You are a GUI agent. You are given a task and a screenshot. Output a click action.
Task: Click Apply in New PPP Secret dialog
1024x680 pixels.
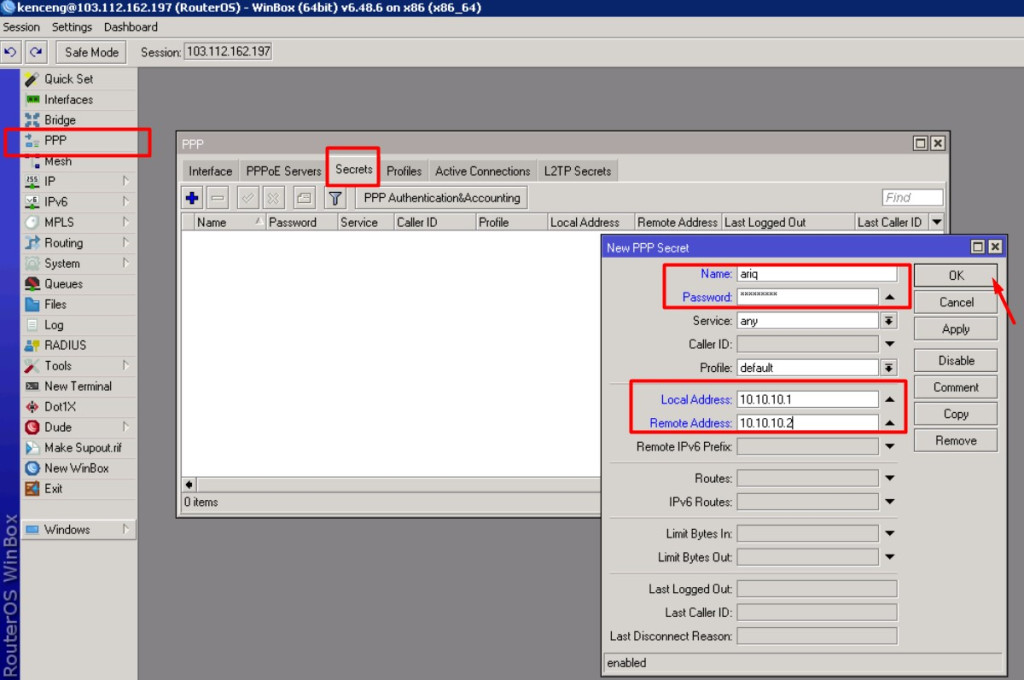click(955, 329)
